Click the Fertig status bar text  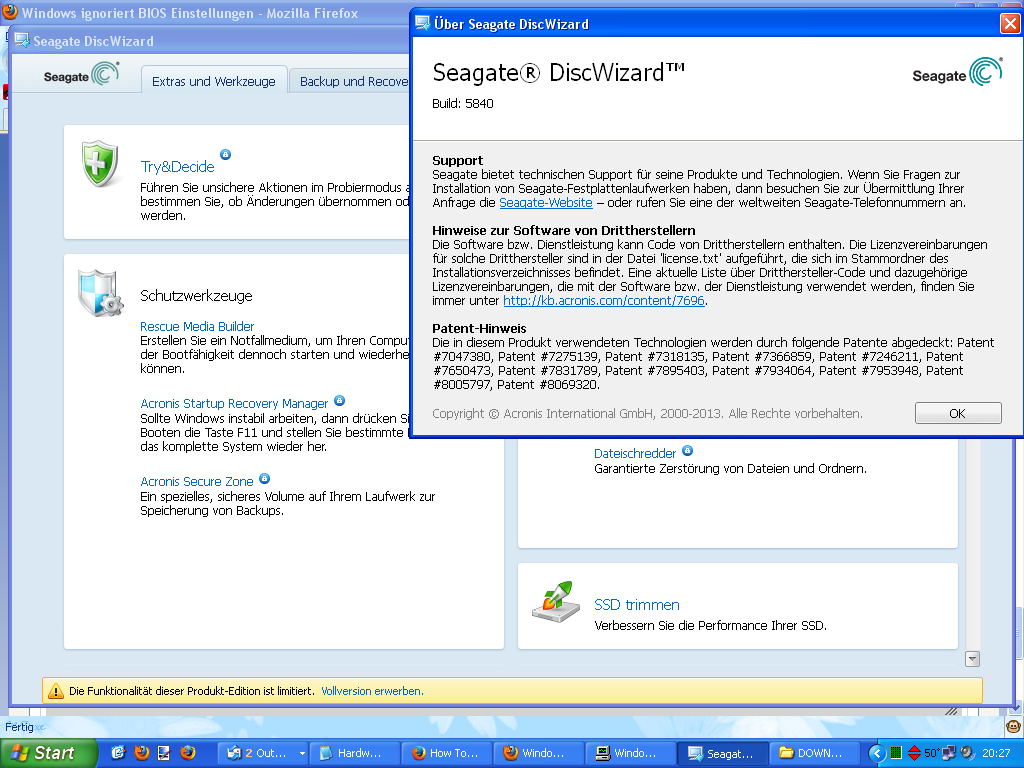pyautogui.click(x=19, y=727)
